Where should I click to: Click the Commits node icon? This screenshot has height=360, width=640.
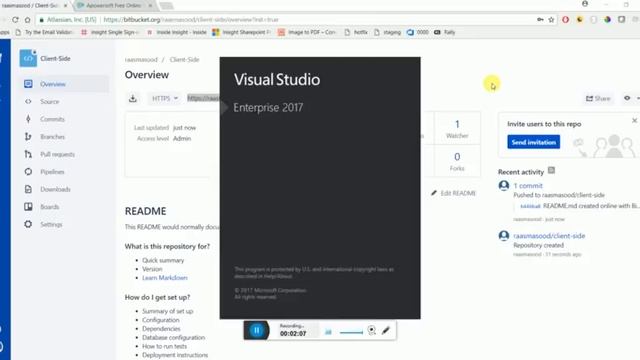[x=28, y=119]
